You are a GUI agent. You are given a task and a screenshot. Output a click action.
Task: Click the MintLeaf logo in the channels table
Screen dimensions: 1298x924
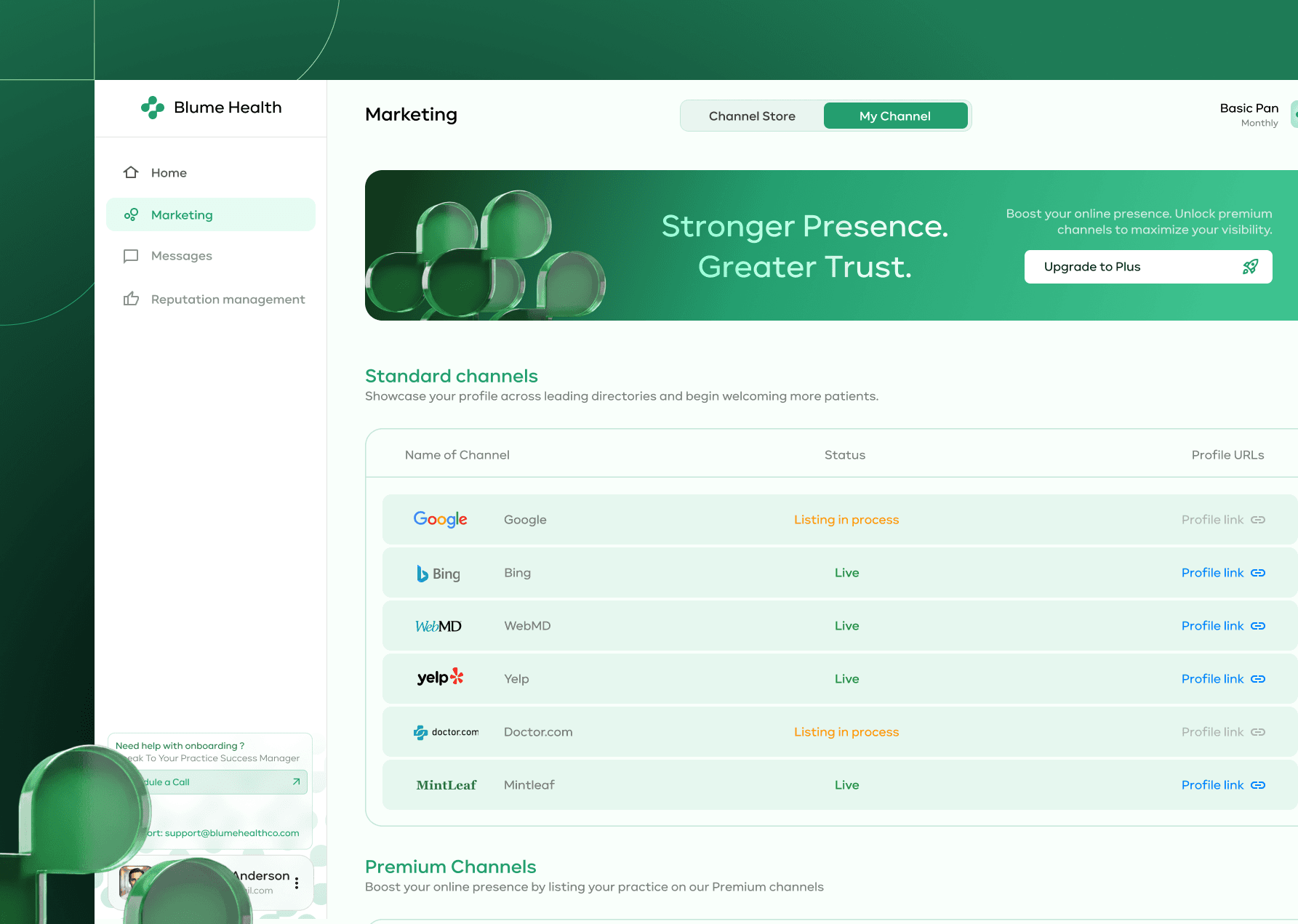[446, 785]
